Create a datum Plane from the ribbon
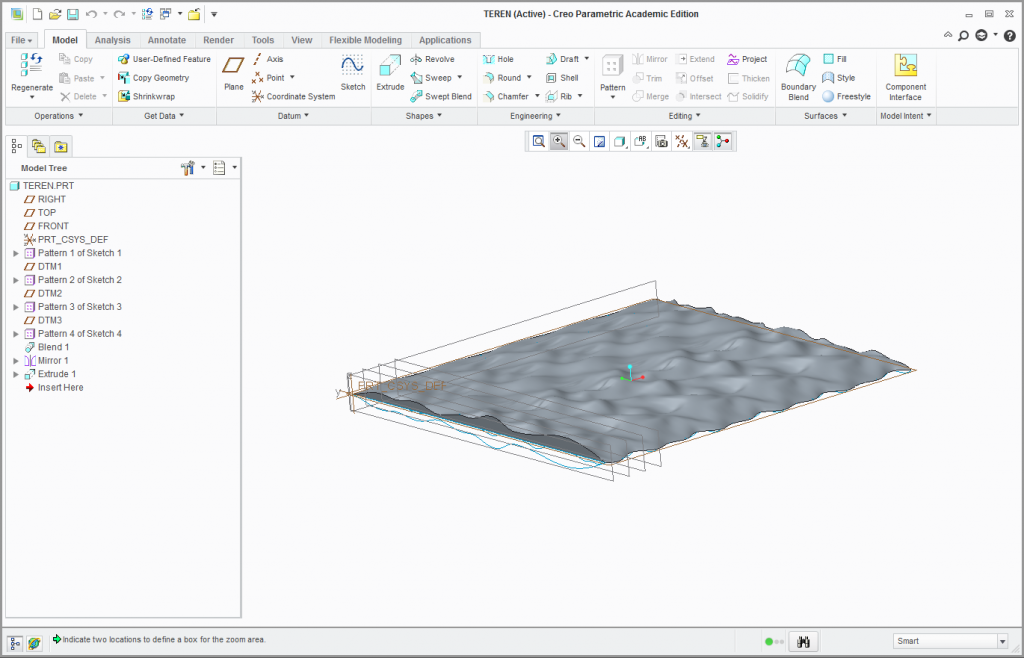The width and height of the screenshot is (1024, 658). click(233, 72)
